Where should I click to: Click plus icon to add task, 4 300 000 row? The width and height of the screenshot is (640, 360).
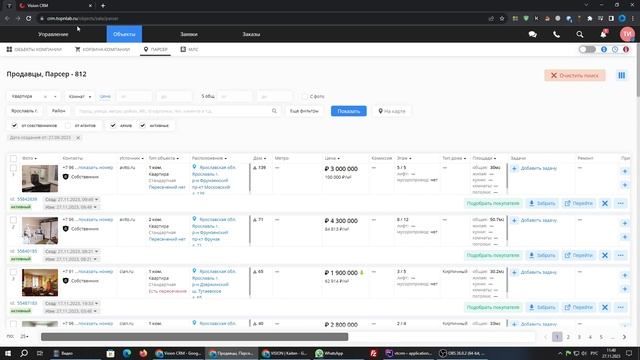coord(514,220)
